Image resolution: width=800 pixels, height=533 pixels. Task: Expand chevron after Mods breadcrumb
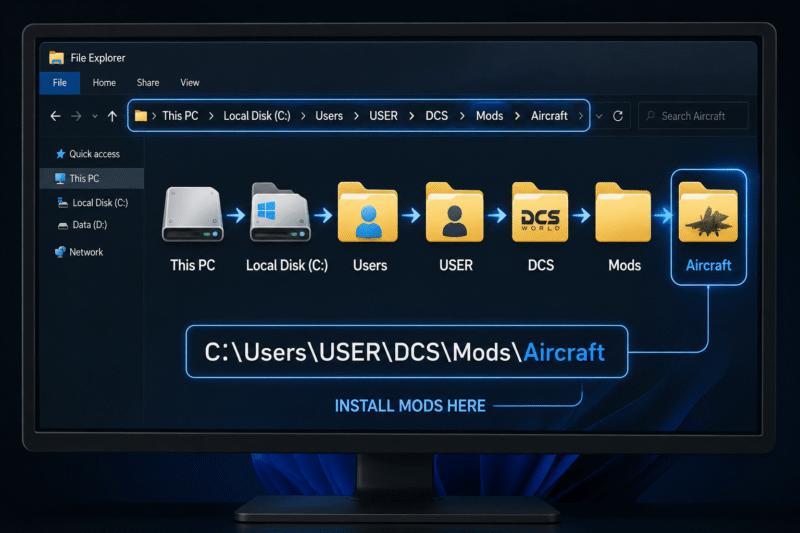click(517, 116)
